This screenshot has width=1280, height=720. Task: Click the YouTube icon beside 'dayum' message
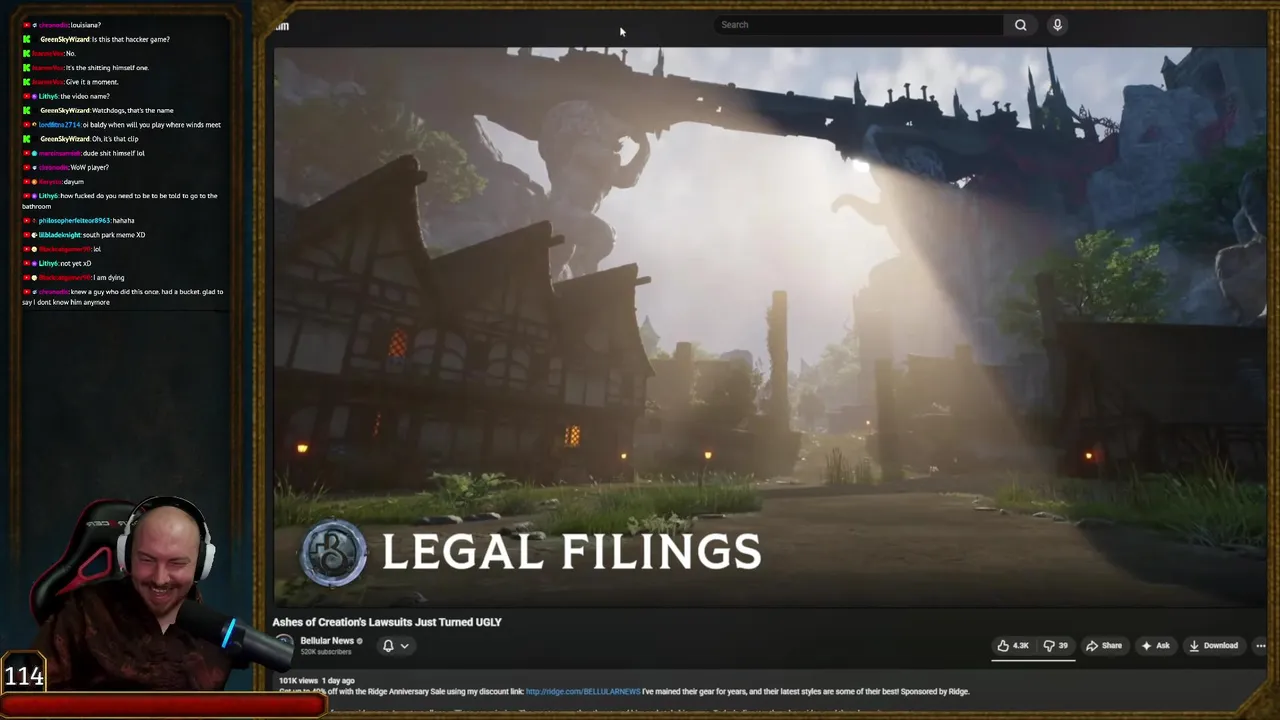[27, 182]
